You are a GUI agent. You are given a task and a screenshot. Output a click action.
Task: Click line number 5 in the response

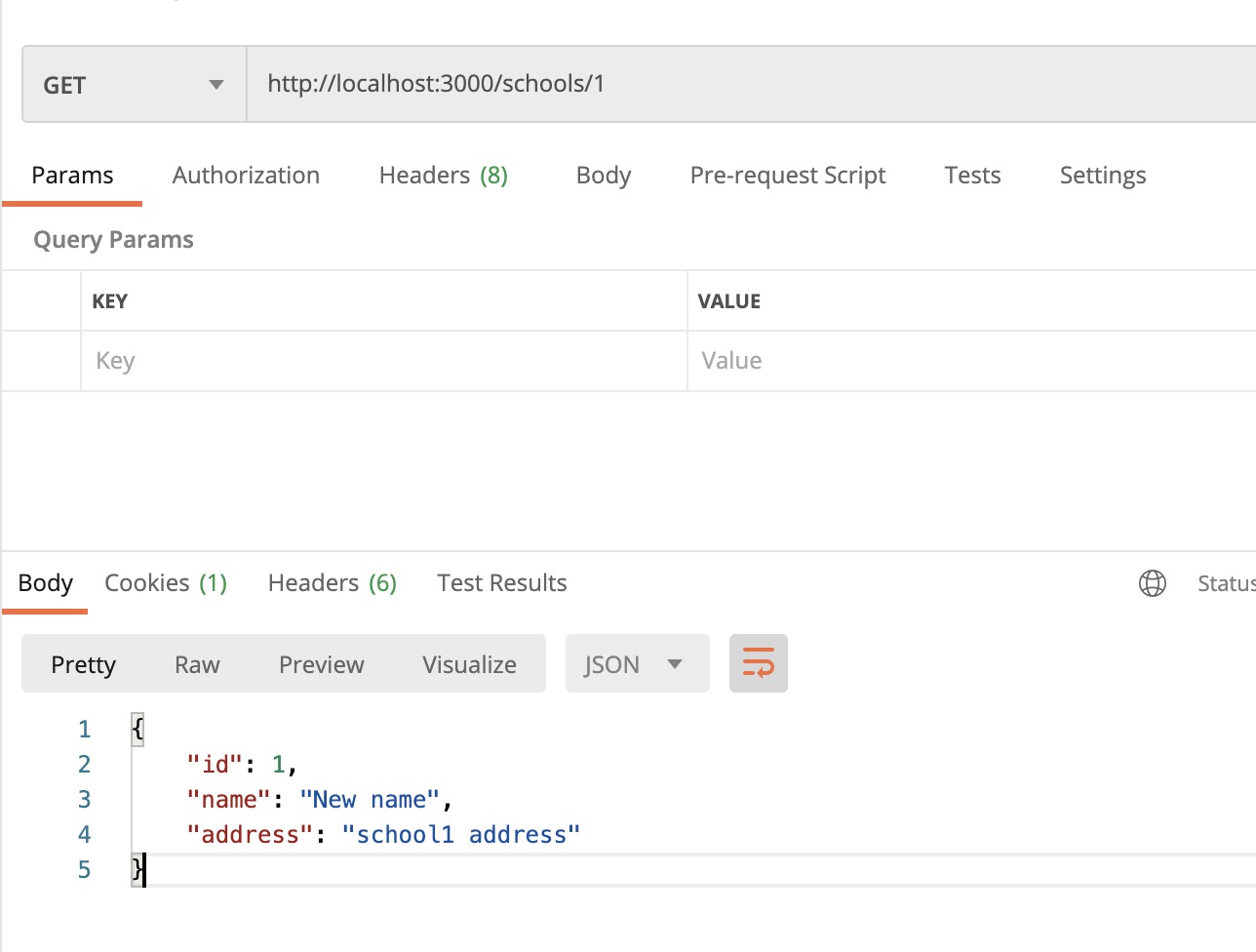click(85, 870)
